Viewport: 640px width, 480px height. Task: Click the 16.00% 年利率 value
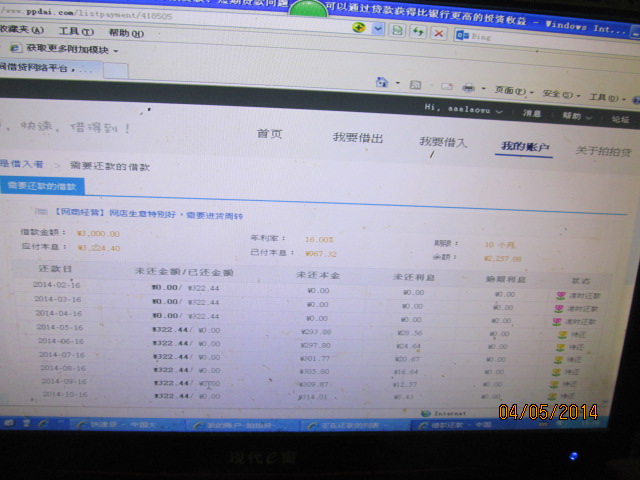[x=319, y=240]
